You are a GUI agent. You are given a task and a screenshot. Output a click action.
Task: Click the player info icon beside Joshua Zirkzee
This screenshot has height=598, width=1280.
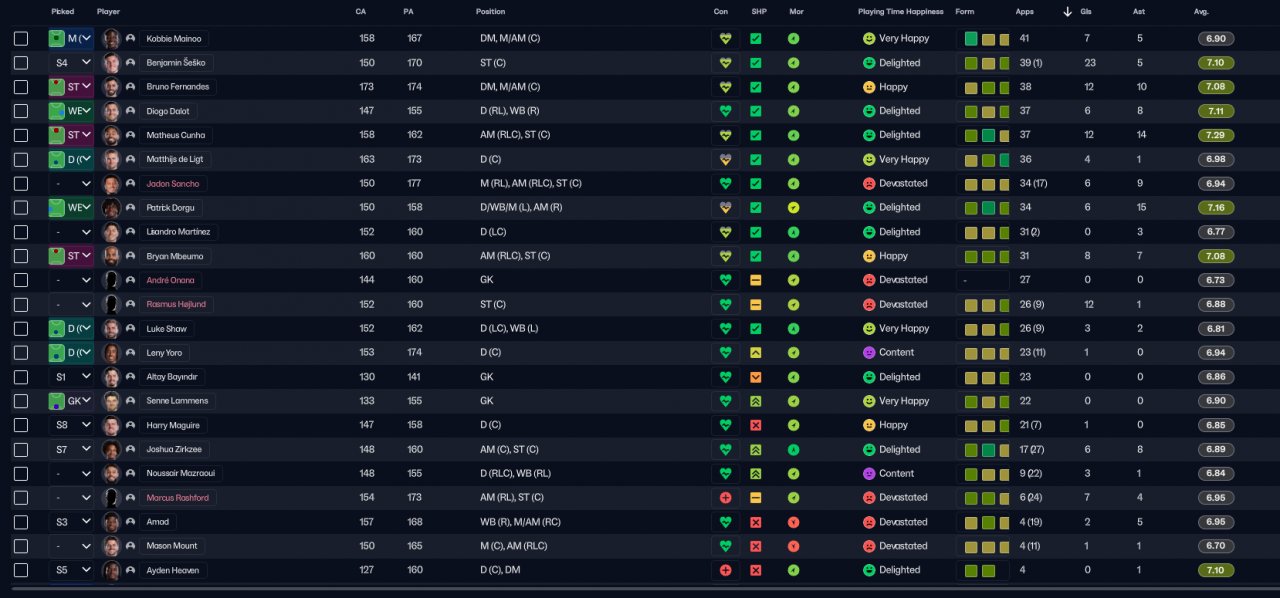click(x=130, y=449)
